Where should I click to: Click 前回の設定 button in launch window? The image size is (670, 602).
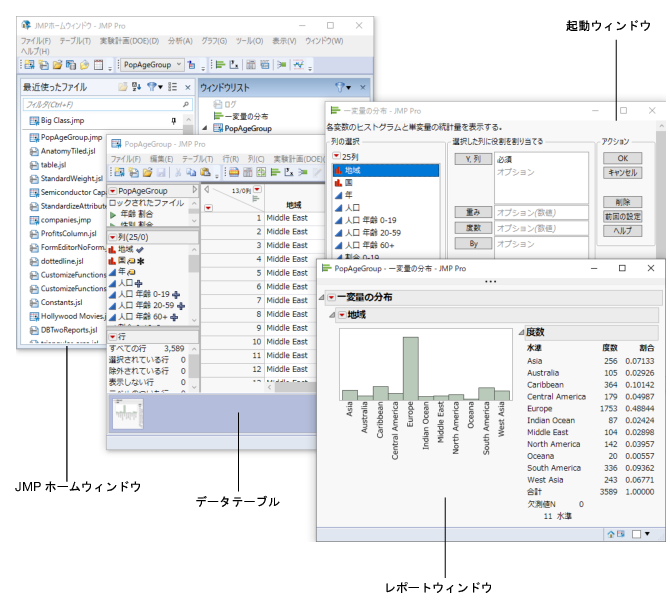click(623, 217)
